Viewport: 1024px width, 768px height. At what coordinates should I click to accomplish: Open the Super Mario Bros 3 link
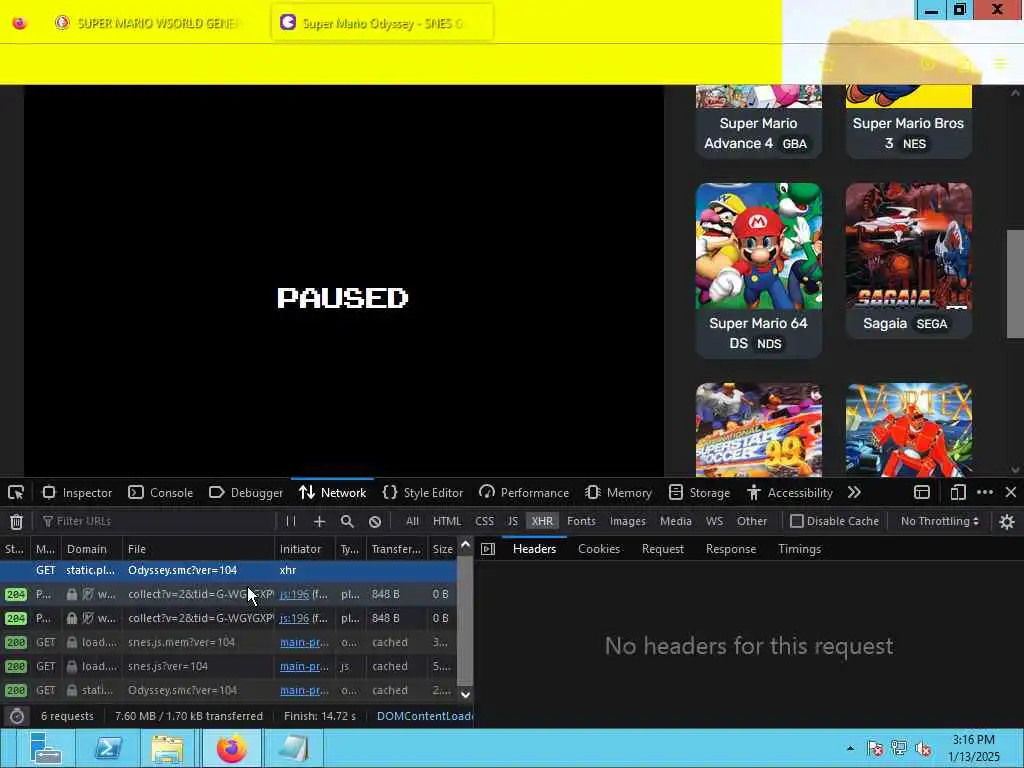pos(908,133)
